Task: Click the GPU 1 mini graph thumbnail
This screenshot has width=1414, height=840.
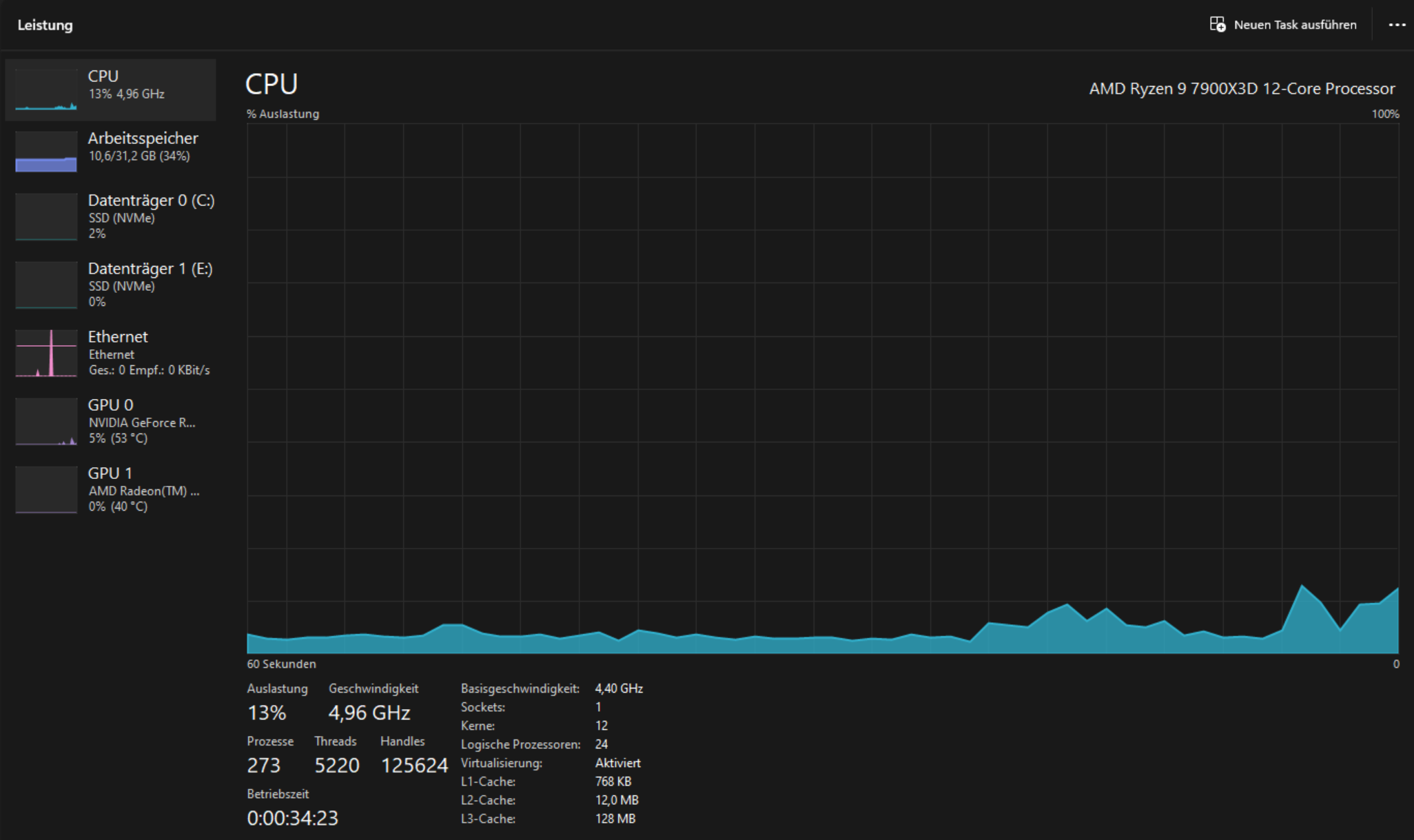Action: coord(46,490)
